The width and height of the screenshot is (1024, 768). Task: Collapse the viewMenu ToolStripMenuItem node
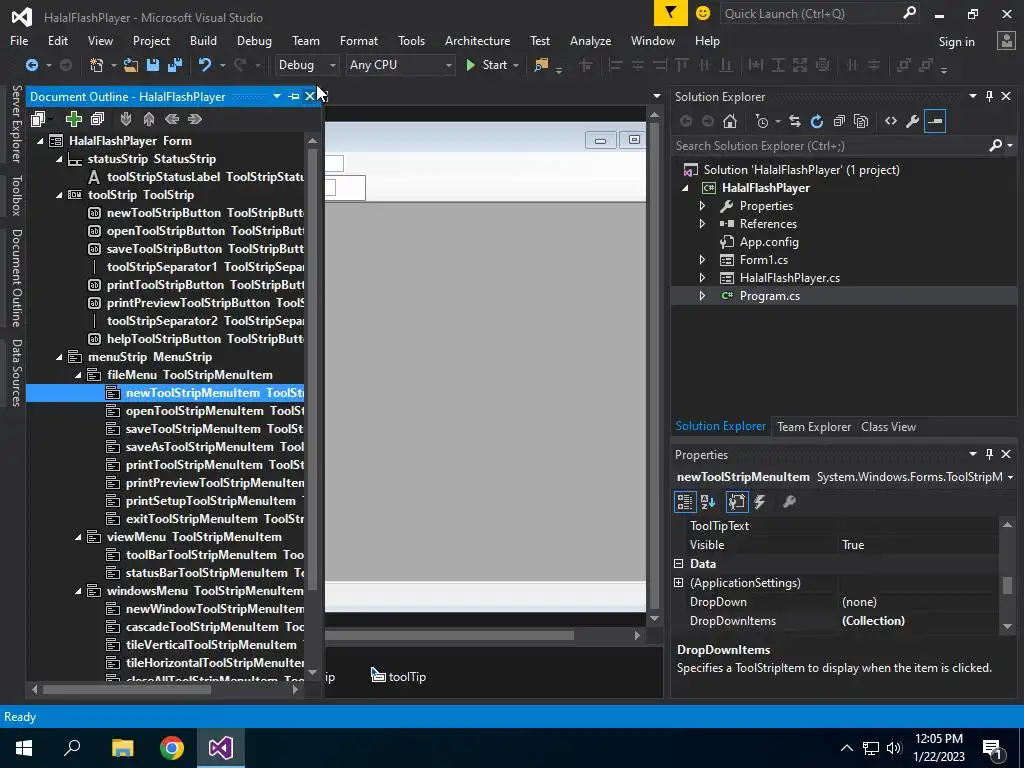78,537
